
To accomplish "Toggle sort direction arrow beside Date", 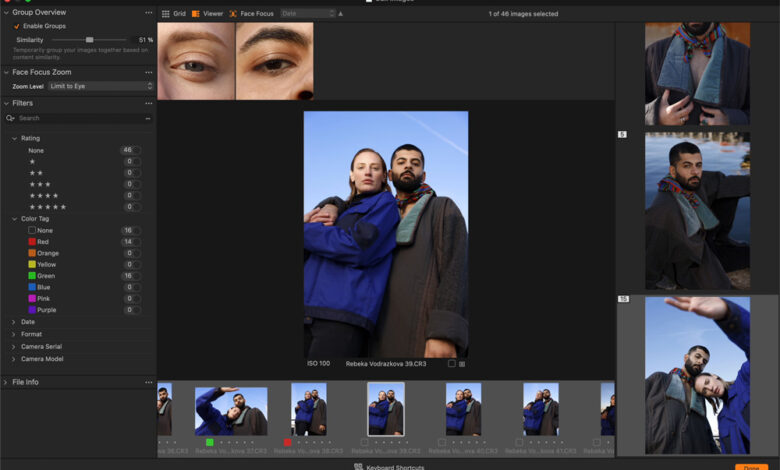I will pyautogui.click(x=340, y=14).
